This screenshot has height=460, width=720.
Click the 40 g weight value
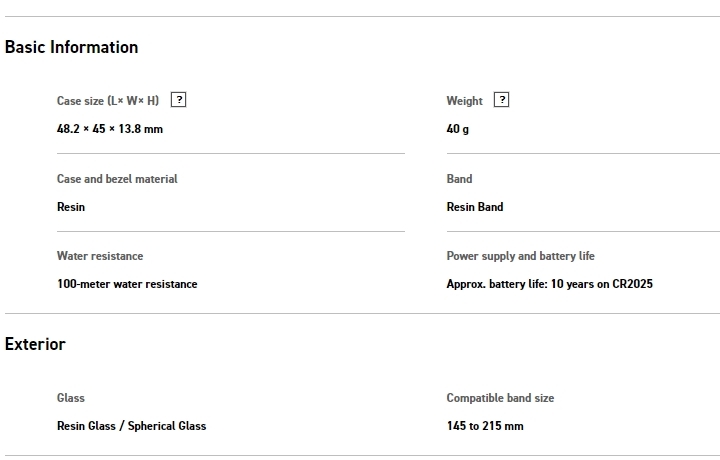coord(457,129)
